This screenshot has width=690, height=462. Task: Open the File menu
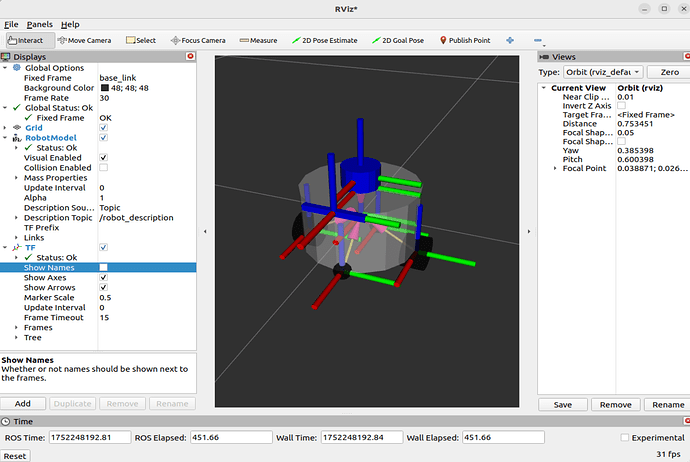(11, 24)
